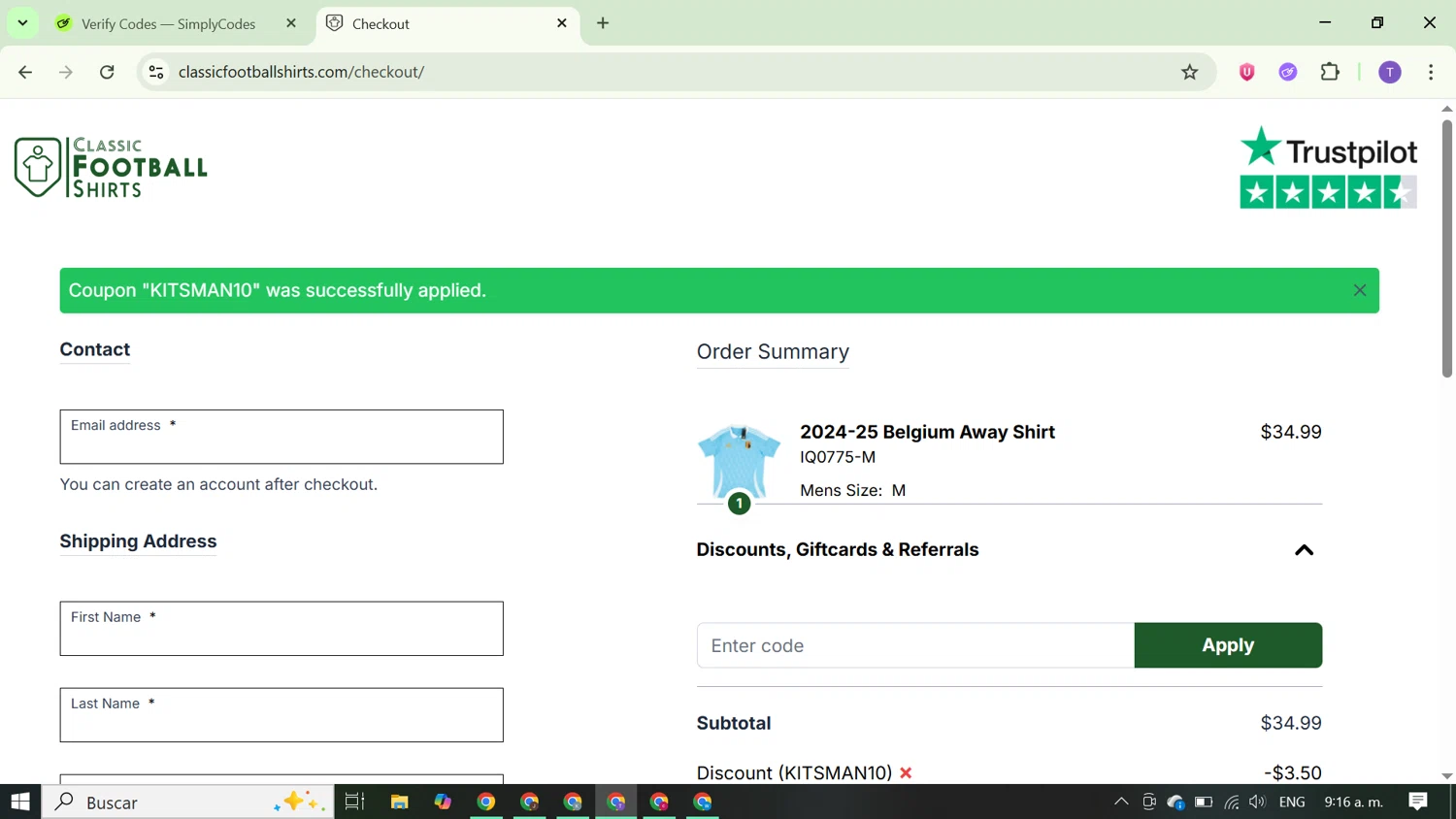This screenshot has height=819, width=1456.
Task: Focus the First Name field
Action: click(281, 629)
